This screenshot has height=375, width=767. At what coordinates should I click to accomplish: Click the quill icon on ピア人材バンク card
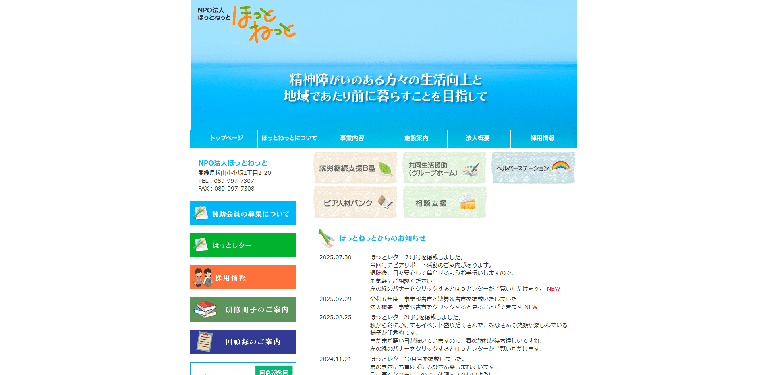[385, 202]
